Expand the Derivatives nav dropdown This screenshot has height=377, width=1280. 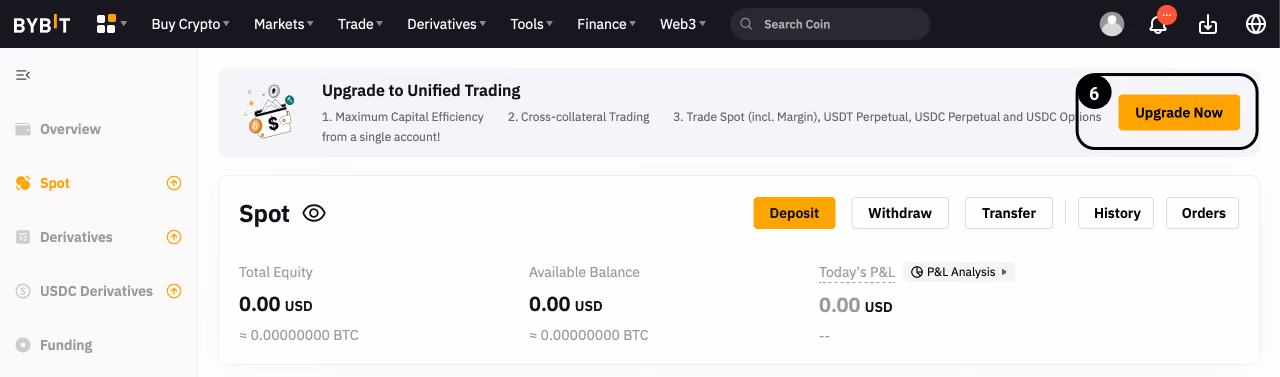447,24
